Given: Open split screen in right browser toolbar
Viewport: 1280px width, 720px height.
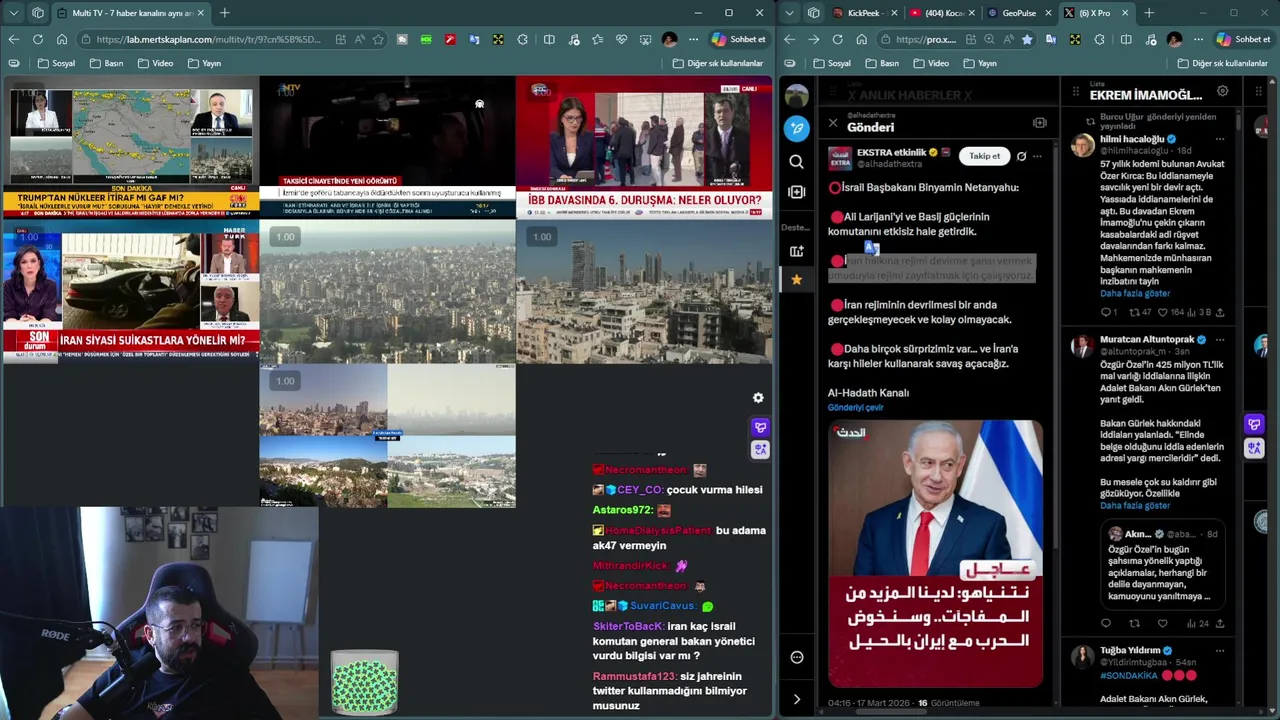Looking at the screenshot, I should [1126, 39].
